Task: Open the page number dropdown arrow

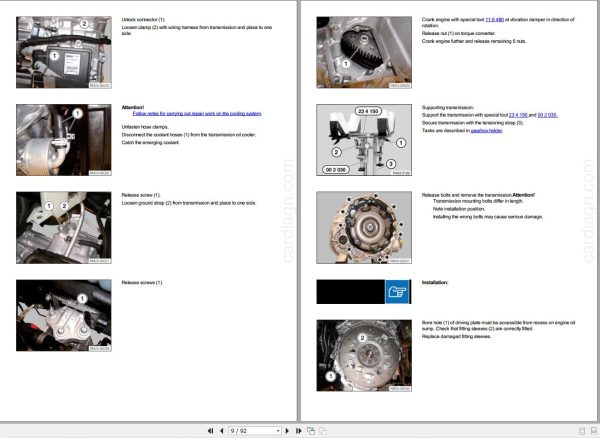Action: (278, 431)
